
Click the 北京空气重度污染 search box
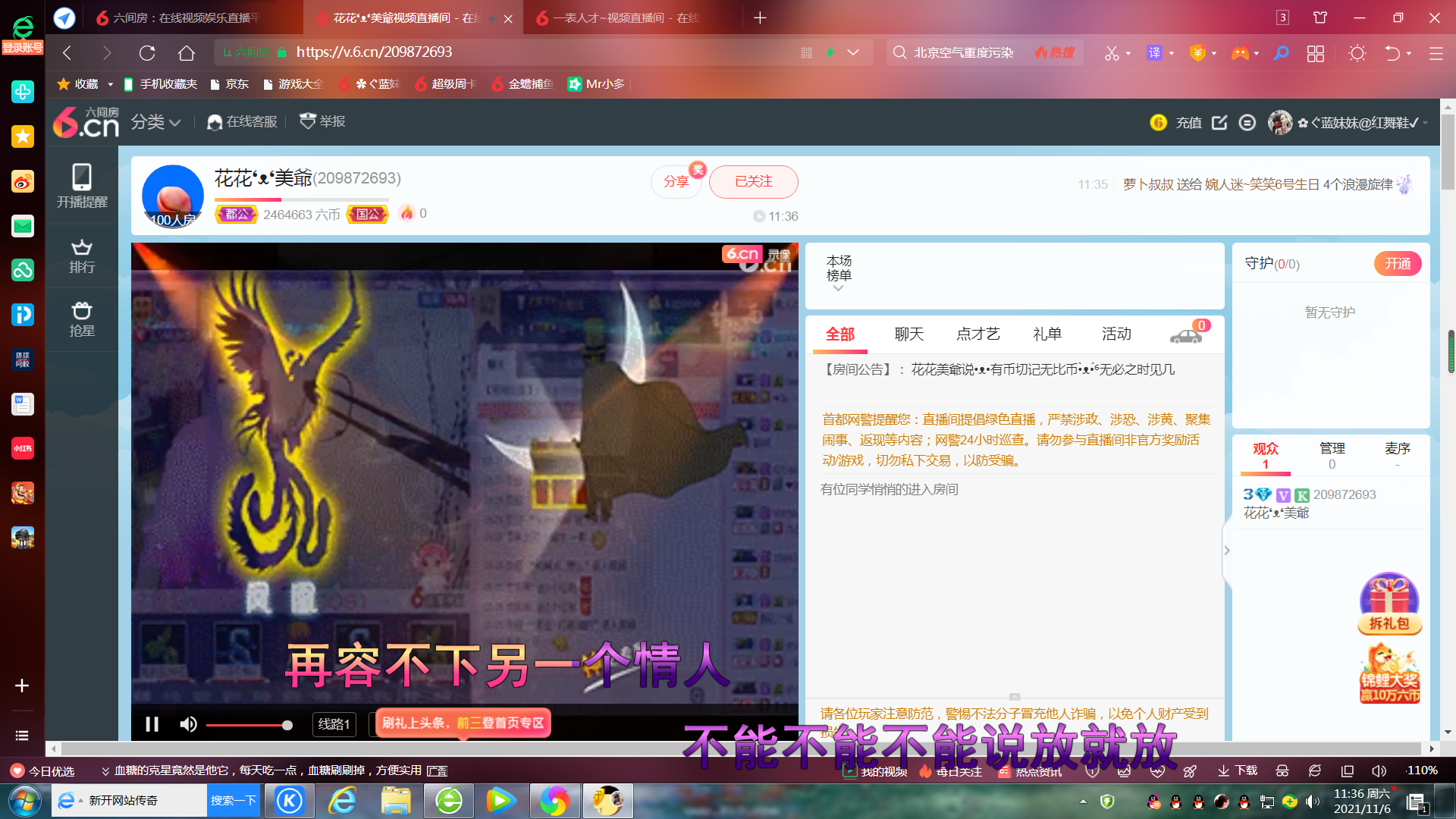pos(963,52)
